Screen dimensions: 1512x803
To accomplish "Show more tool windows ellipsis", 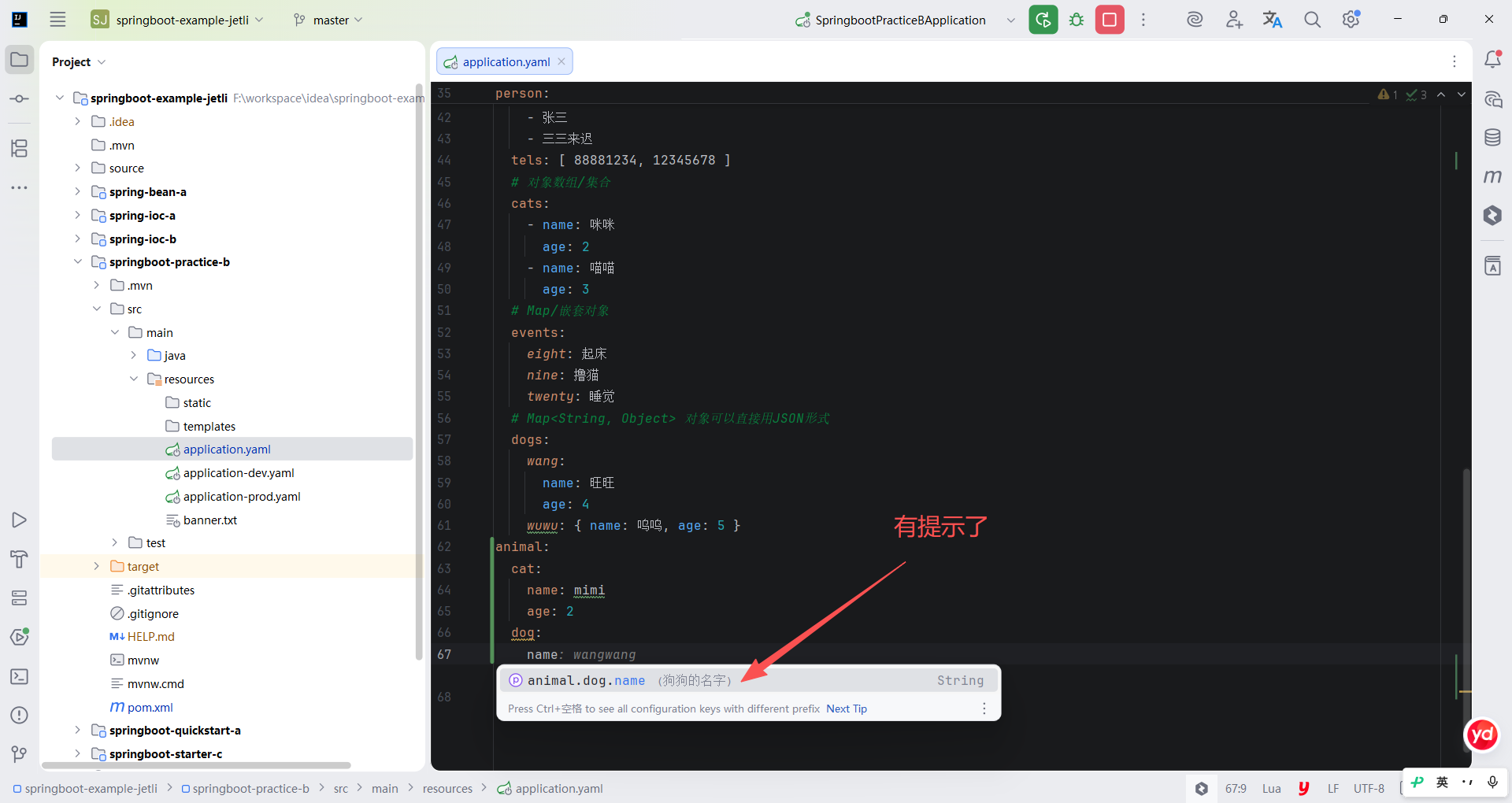I will tap(20, 187).
